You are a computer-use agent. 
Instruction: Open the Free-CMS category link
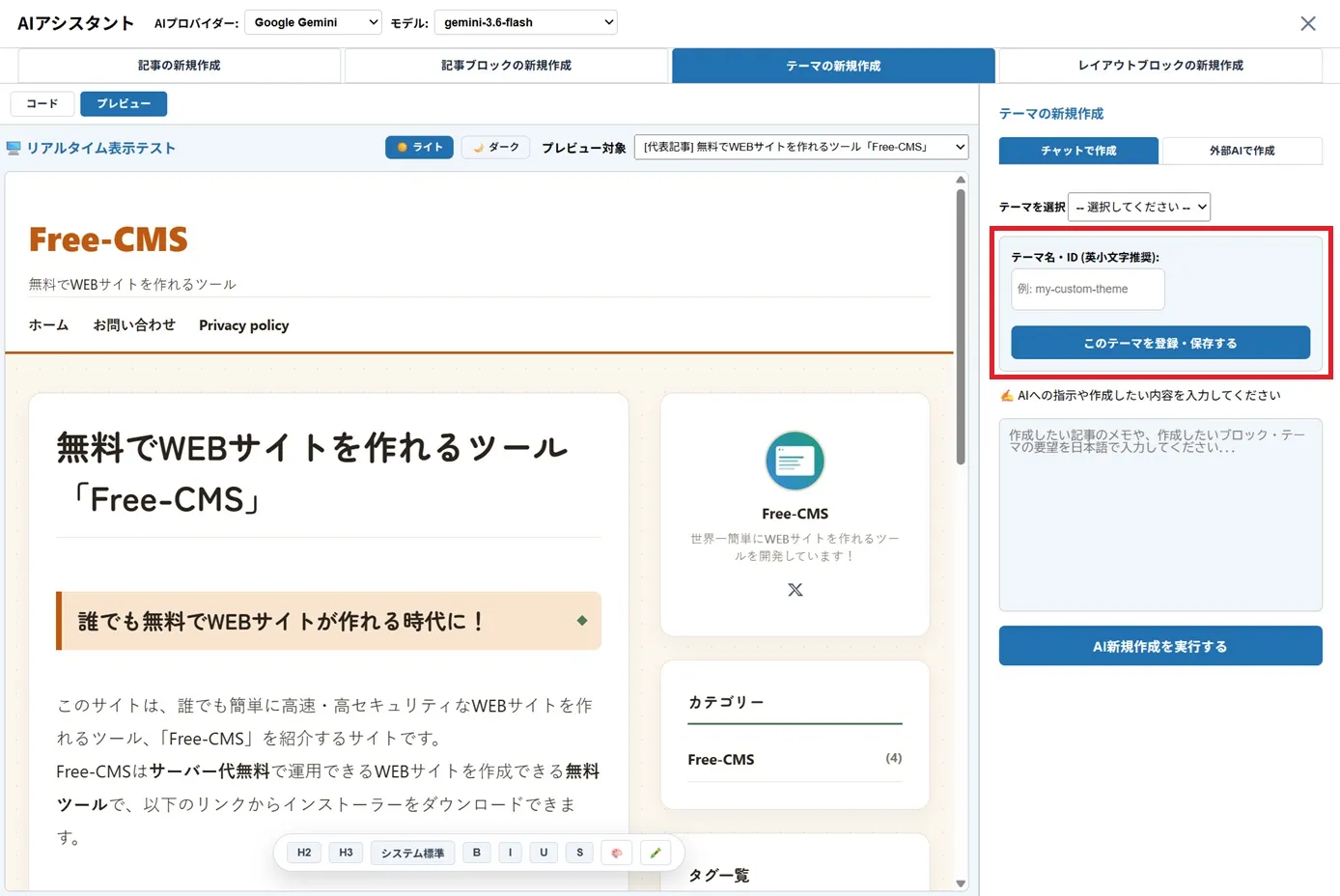point(721,760)
